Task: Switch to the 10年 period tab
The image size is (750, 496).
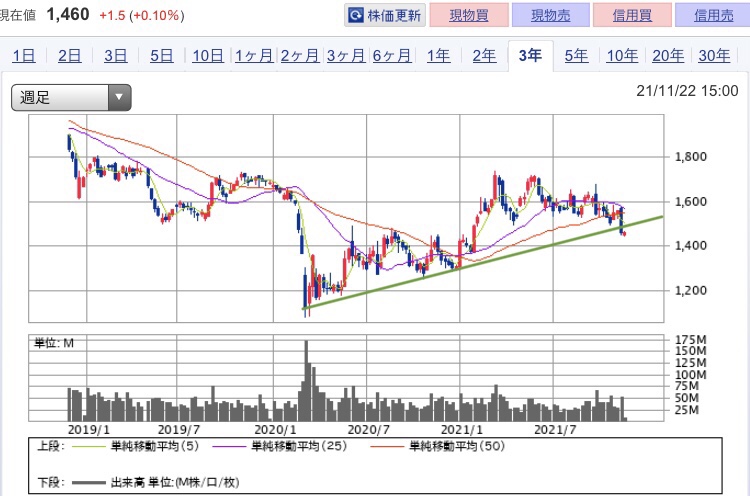Action: [x=622, y=56]
